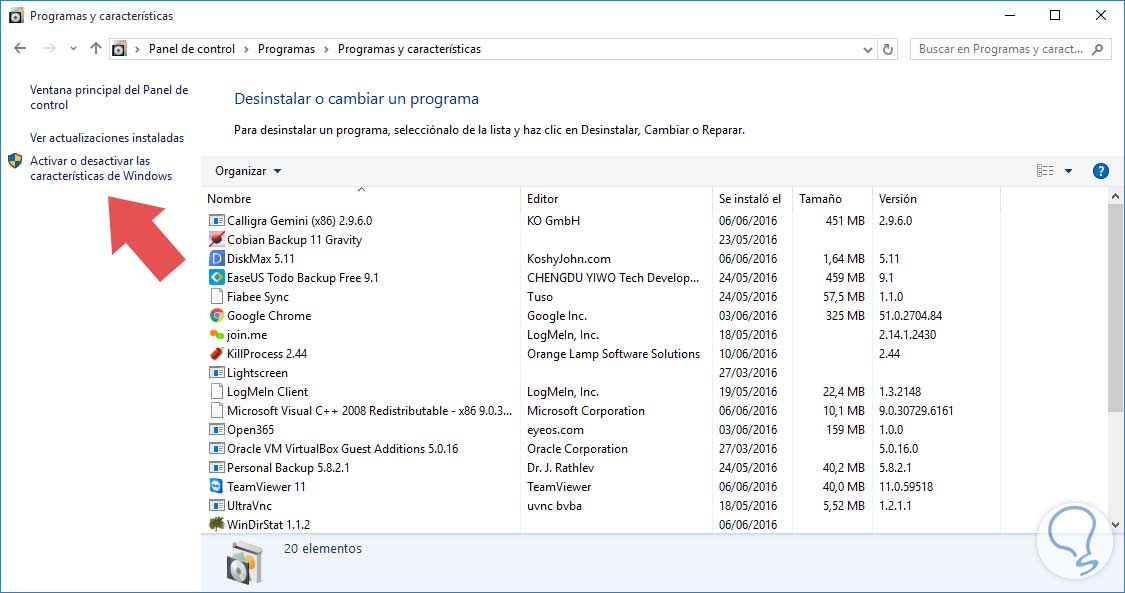Image resolution: width=1125 pixels, height=593 pixels.
Task: Click Orange Lamp Software Solutions cell
Action: [613, 354]
